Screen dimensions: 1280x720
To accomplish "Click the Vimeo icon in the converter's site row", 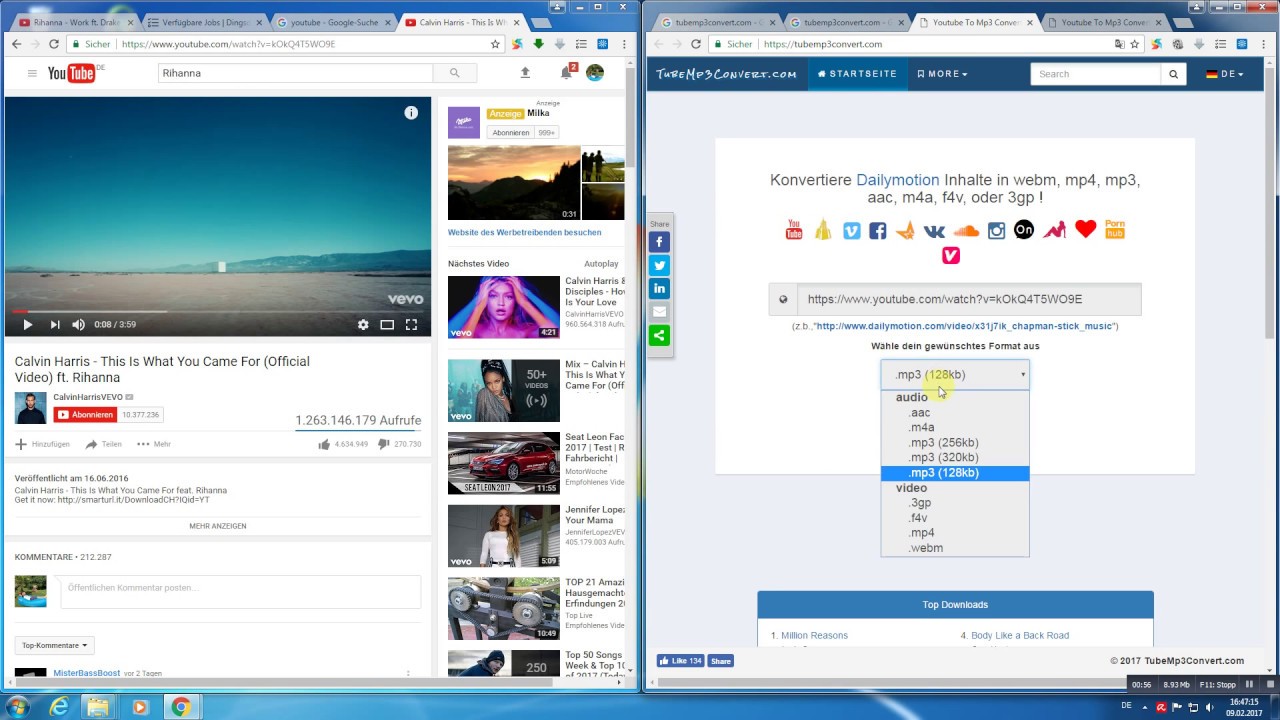I will pyautogui.click(x=851, y=231).
